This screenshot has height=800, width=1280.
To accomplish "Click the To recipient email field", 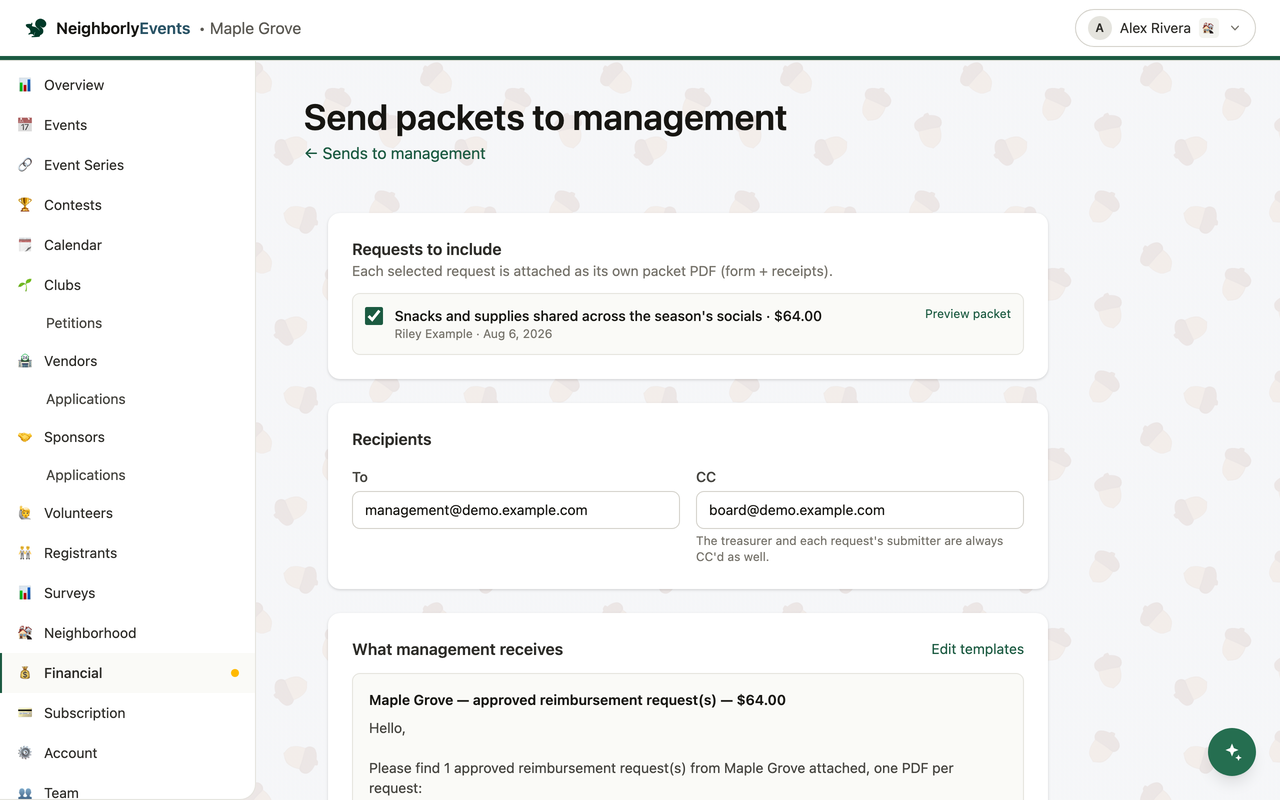I will pyautogui.click(x=516, y=510).
